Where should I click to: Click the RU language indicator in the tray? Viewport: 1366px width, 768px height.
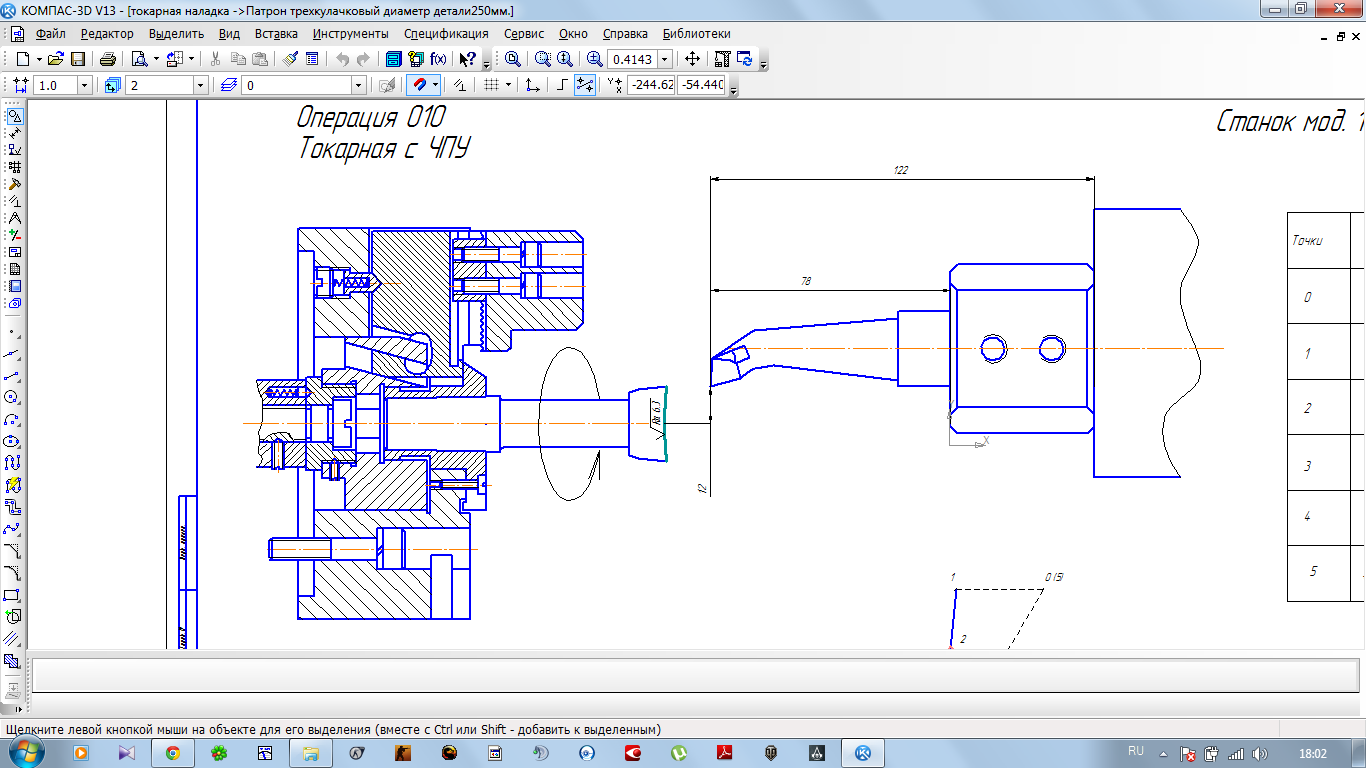[1136, 751]
